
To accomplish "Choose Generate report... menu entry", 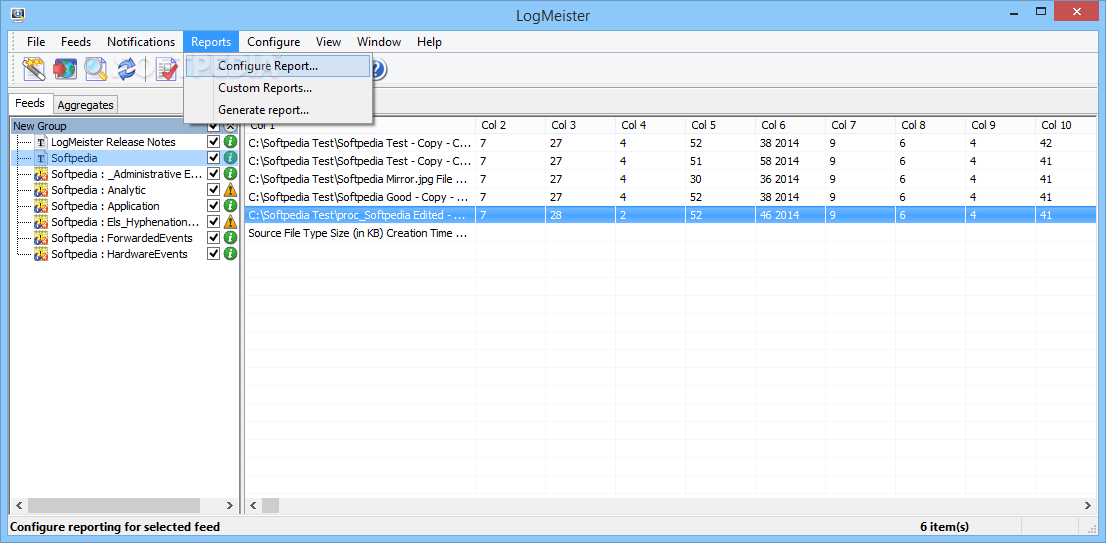I will point(278,110).
